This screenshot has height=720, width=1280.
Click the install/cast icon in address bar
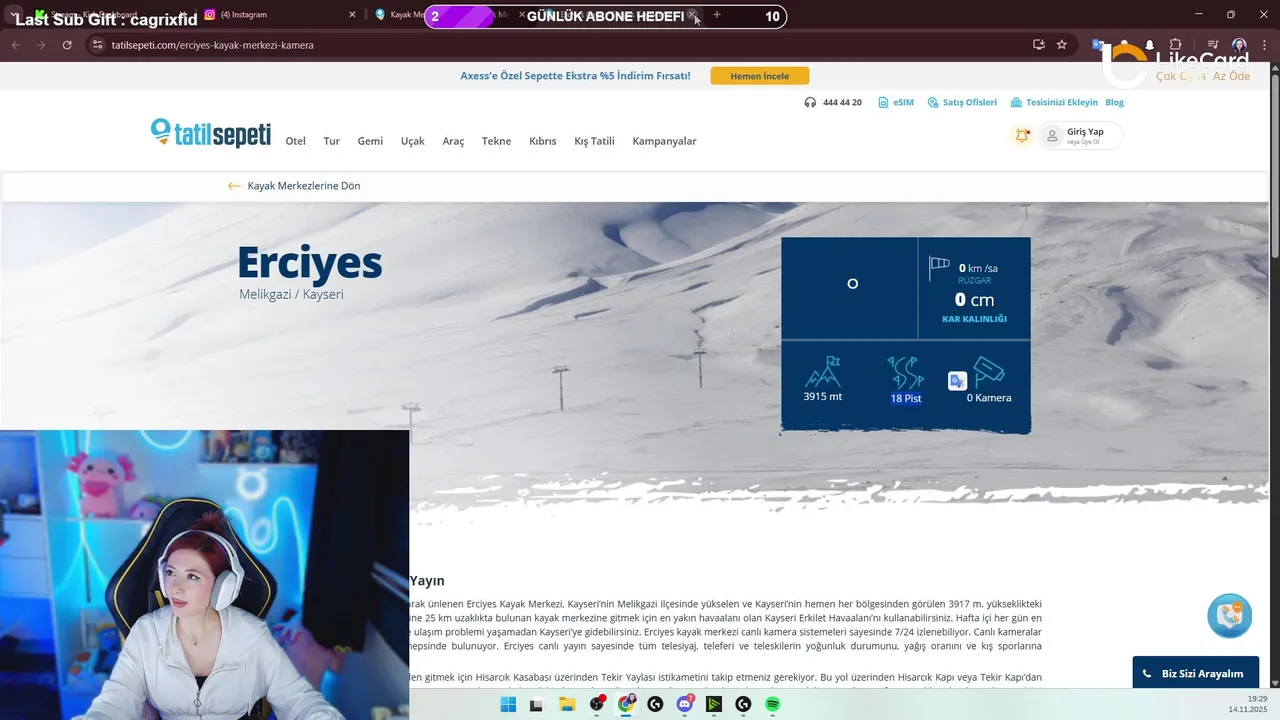point(1039,45)
